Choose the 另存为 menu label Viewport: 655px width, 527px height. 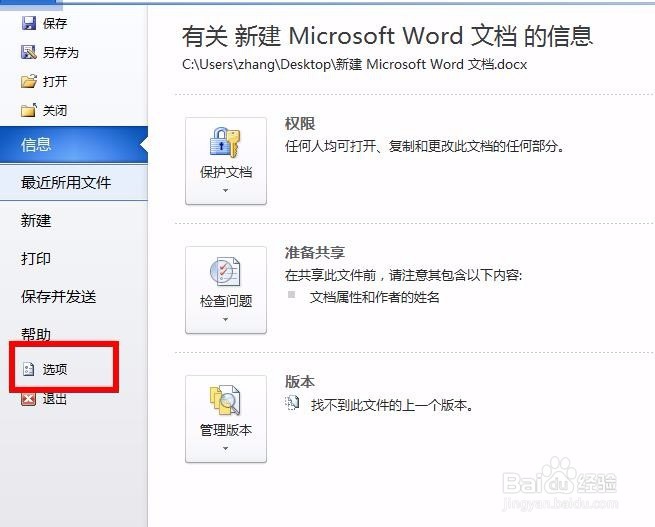[x=61, y=53]
